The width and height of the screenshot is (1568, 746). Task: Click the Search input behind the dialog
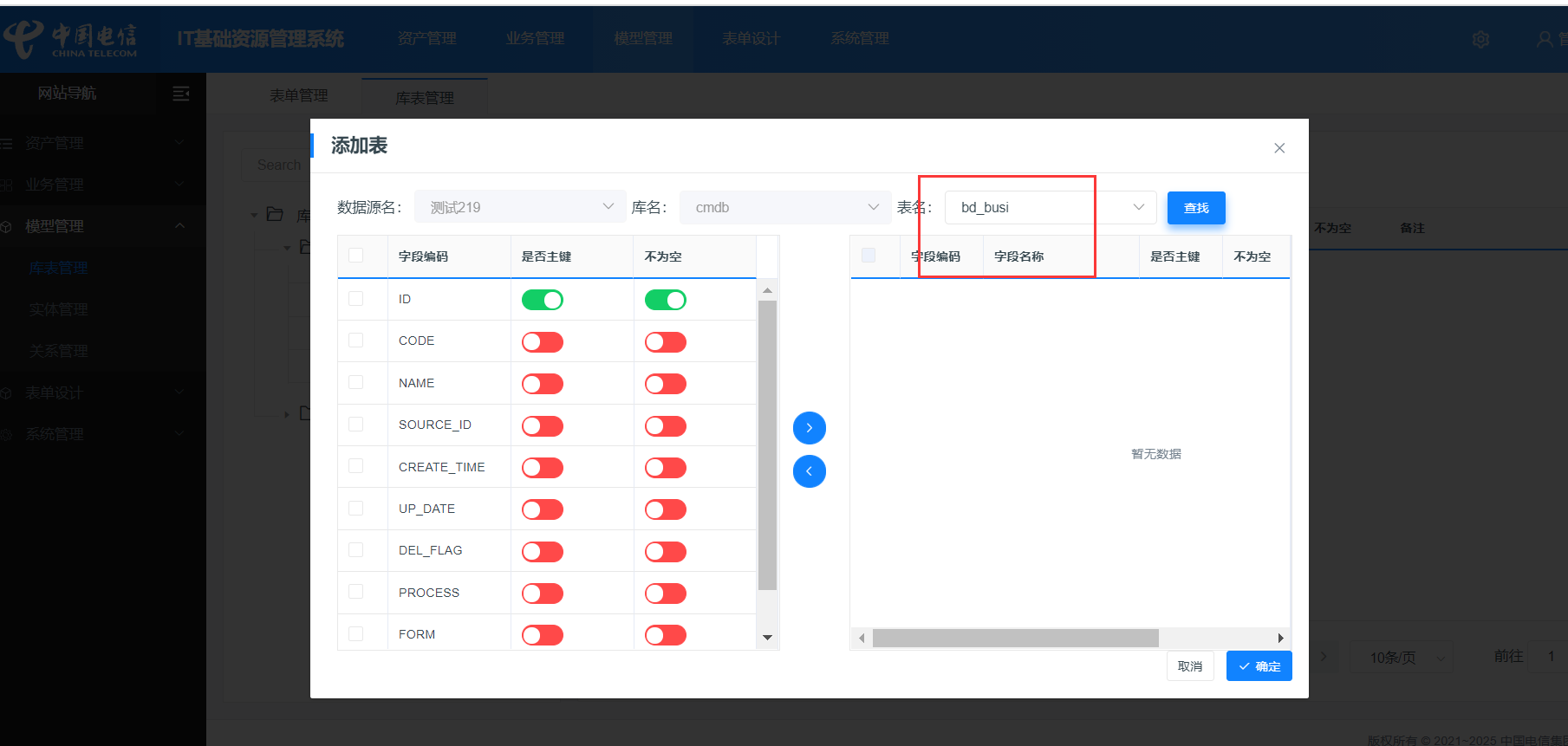277,165
